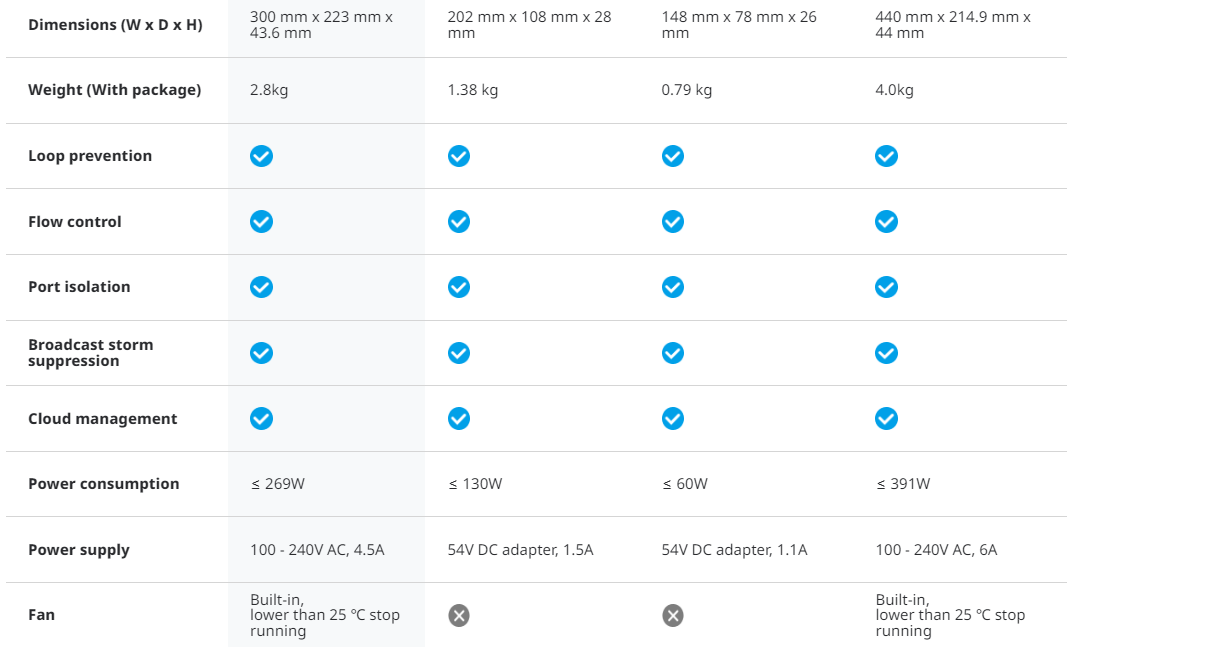The height and width of the screenshot is (647, 1227).
Task: Click the Fan row label
Action: click(x=41, y=615)
